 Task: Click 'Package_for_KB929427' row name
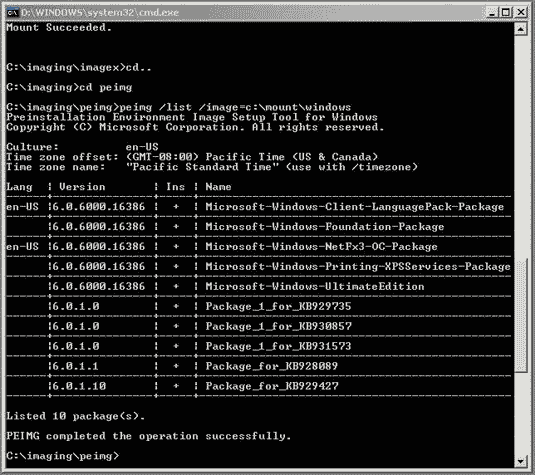(272, 386)
